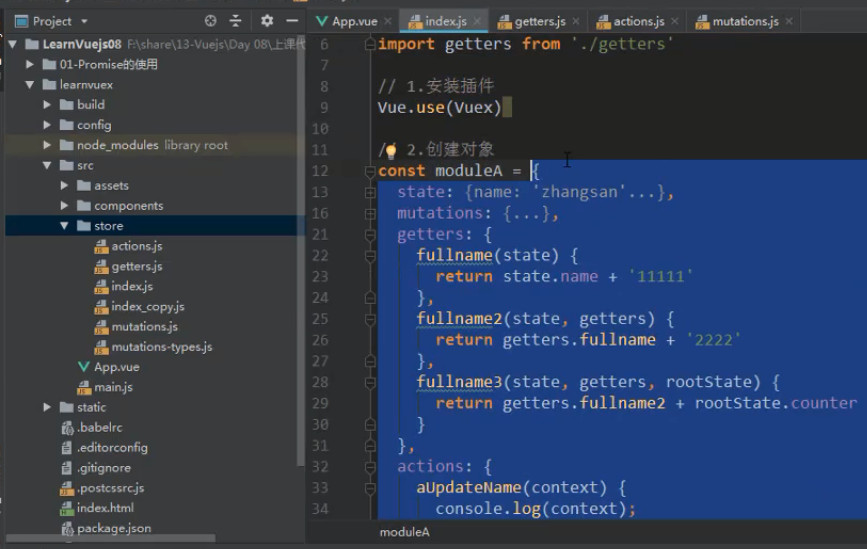Image resolution: width=867 pixels, height=549 pixels.
Task: Open mutations-types.js file
Action: (x=161, y=347)
